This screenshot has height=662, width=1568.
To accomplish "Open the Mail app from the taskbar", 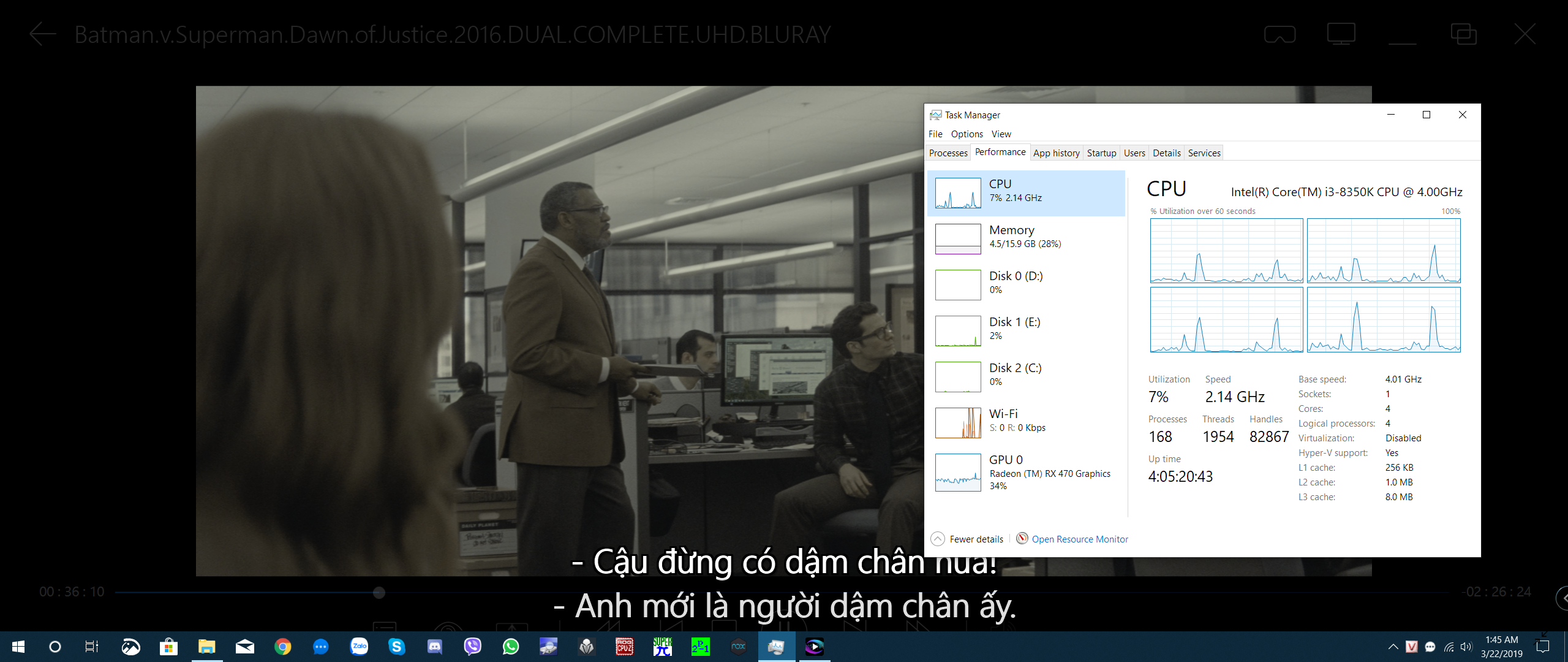I will (245, 647).
